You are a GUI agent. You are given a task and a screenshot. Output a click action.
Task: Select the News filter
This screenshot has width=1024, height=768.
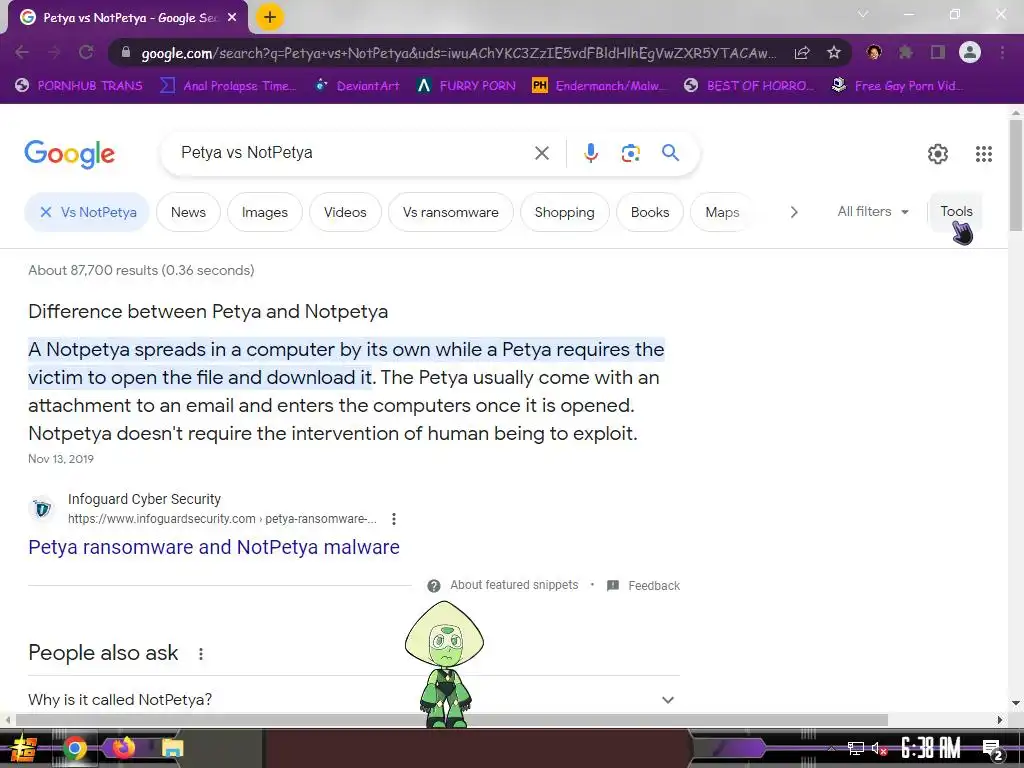click(188, 212)
